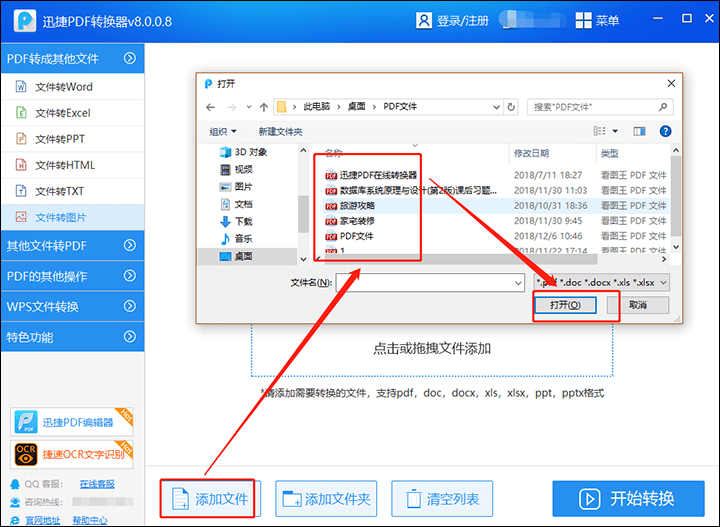
Task: Select the file 家宅装修
Action: pos(350,221)
